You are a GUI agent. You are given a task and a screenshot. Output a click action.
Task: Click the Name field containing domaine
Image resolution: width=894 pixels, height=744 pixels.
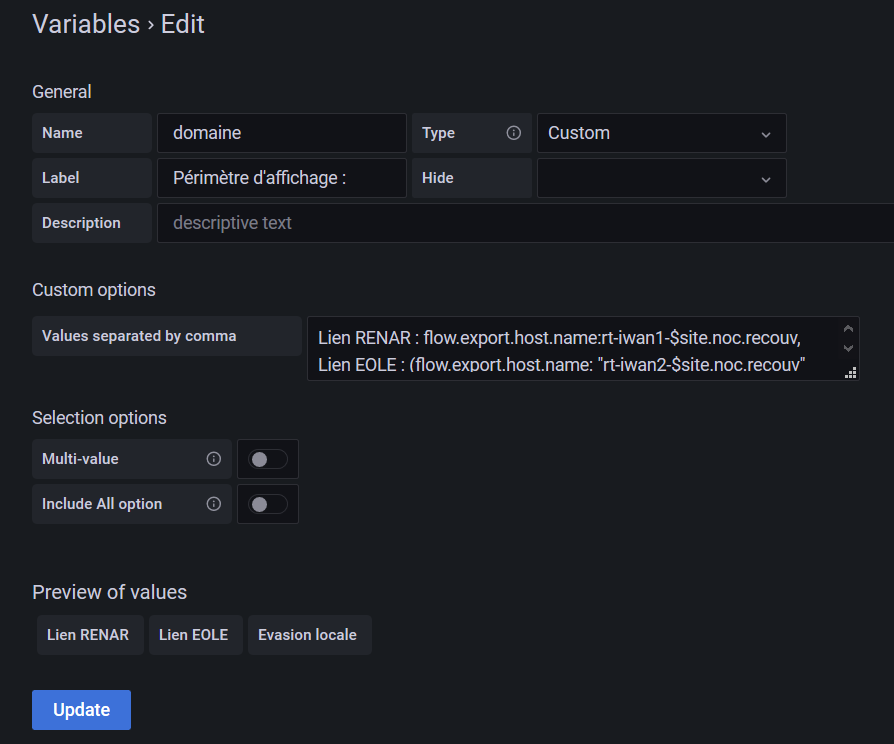[282, 133]
